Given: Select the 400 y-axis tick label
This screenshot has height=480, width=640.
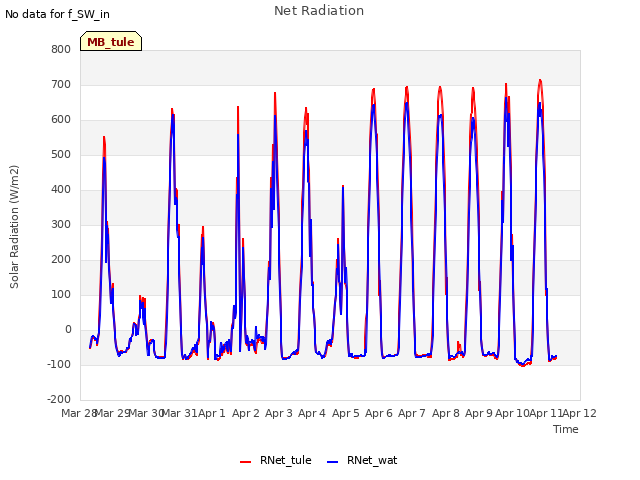Looking at the screenshot, I should tap(61, 189).
